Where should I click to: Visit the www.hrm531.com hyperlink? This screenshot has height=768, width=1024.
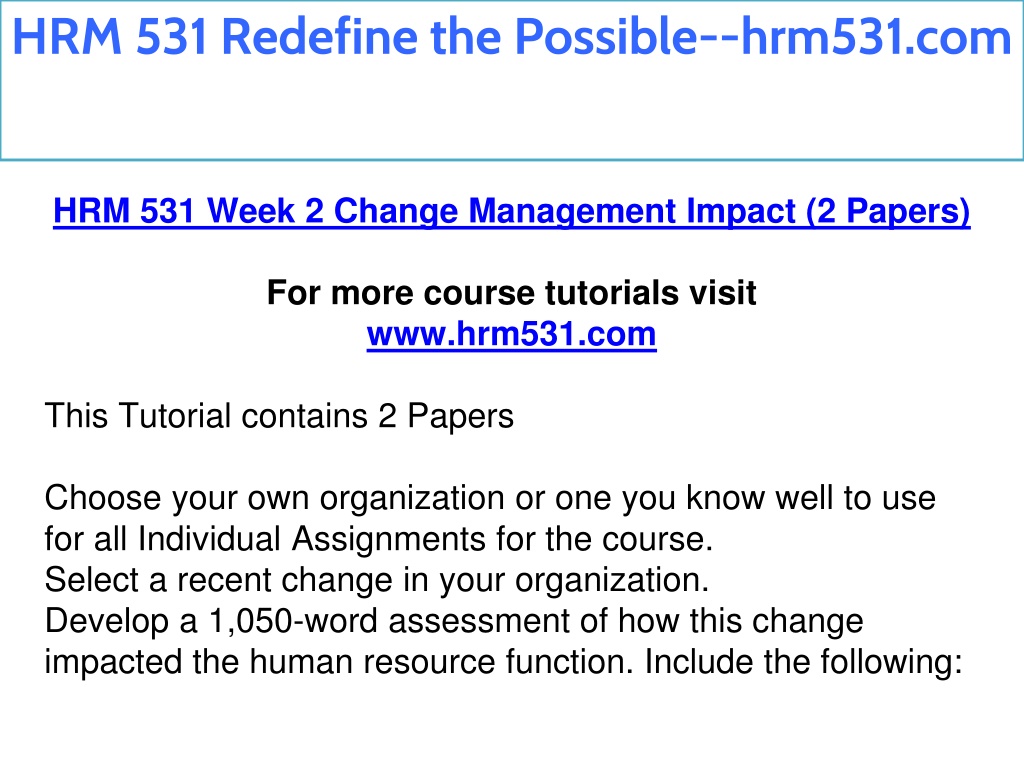(511, 334)
